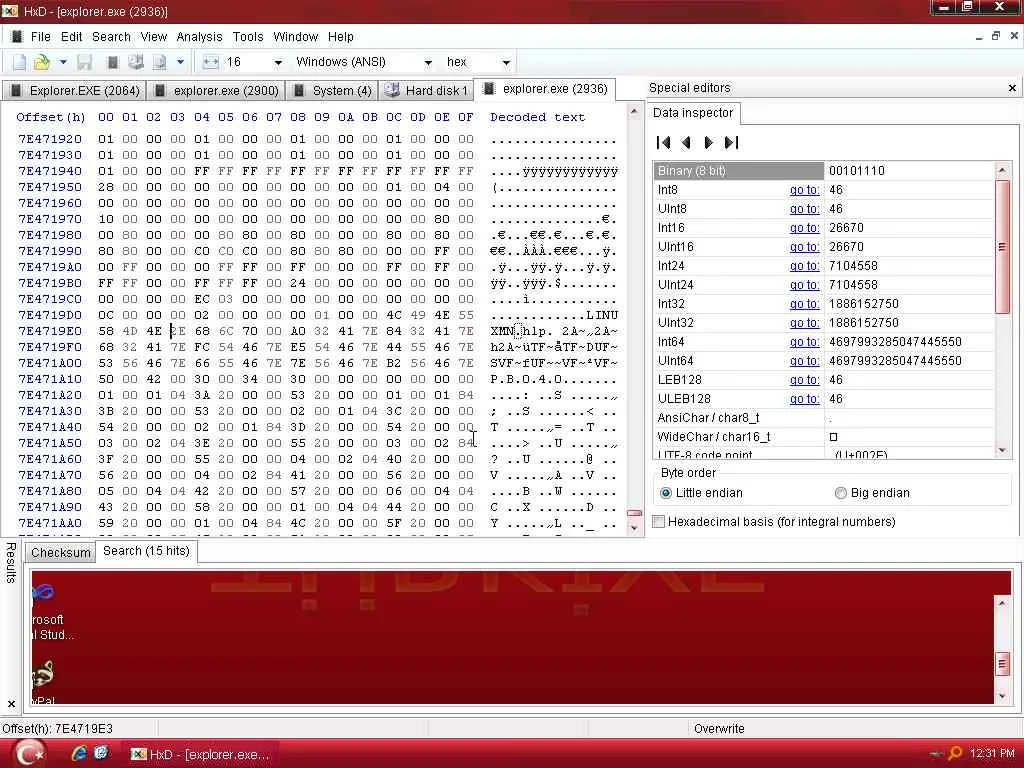Viewport: 1024px width, 768px height.
Task: Open the Window menu
Action: click(295, 37)
